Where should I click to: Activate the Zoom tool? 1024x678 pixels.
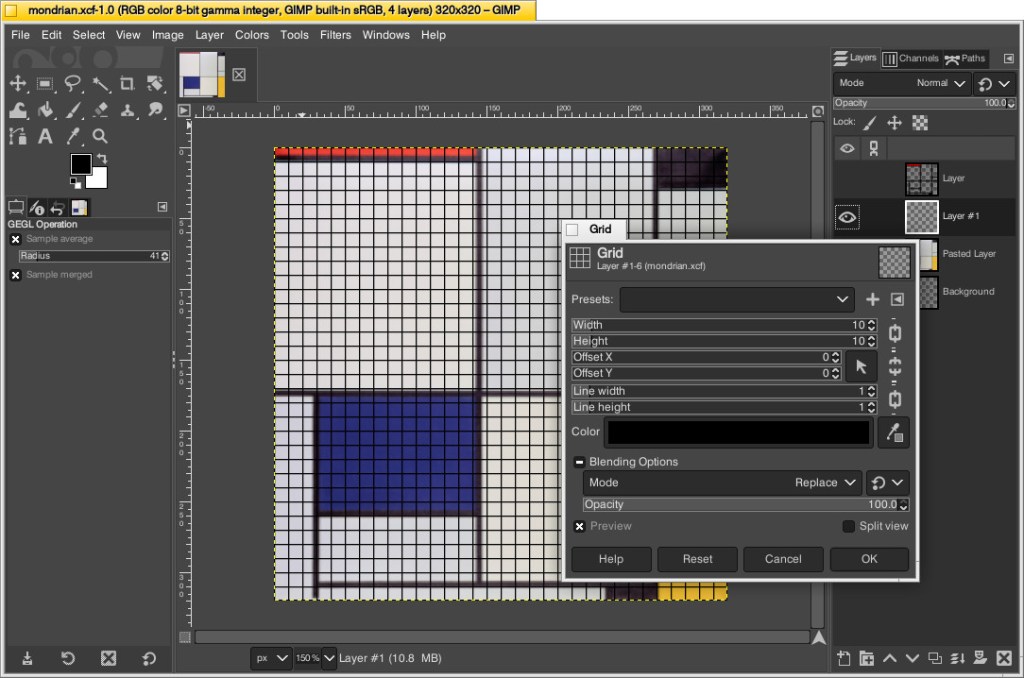click(x=99, y=136)
